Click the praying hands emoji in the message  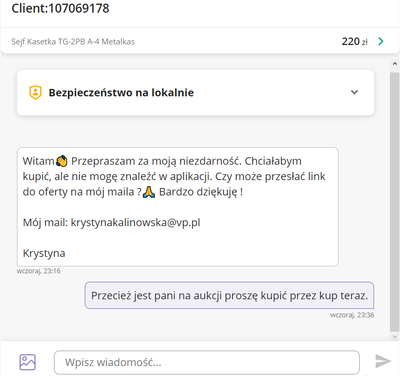(149, 192)
